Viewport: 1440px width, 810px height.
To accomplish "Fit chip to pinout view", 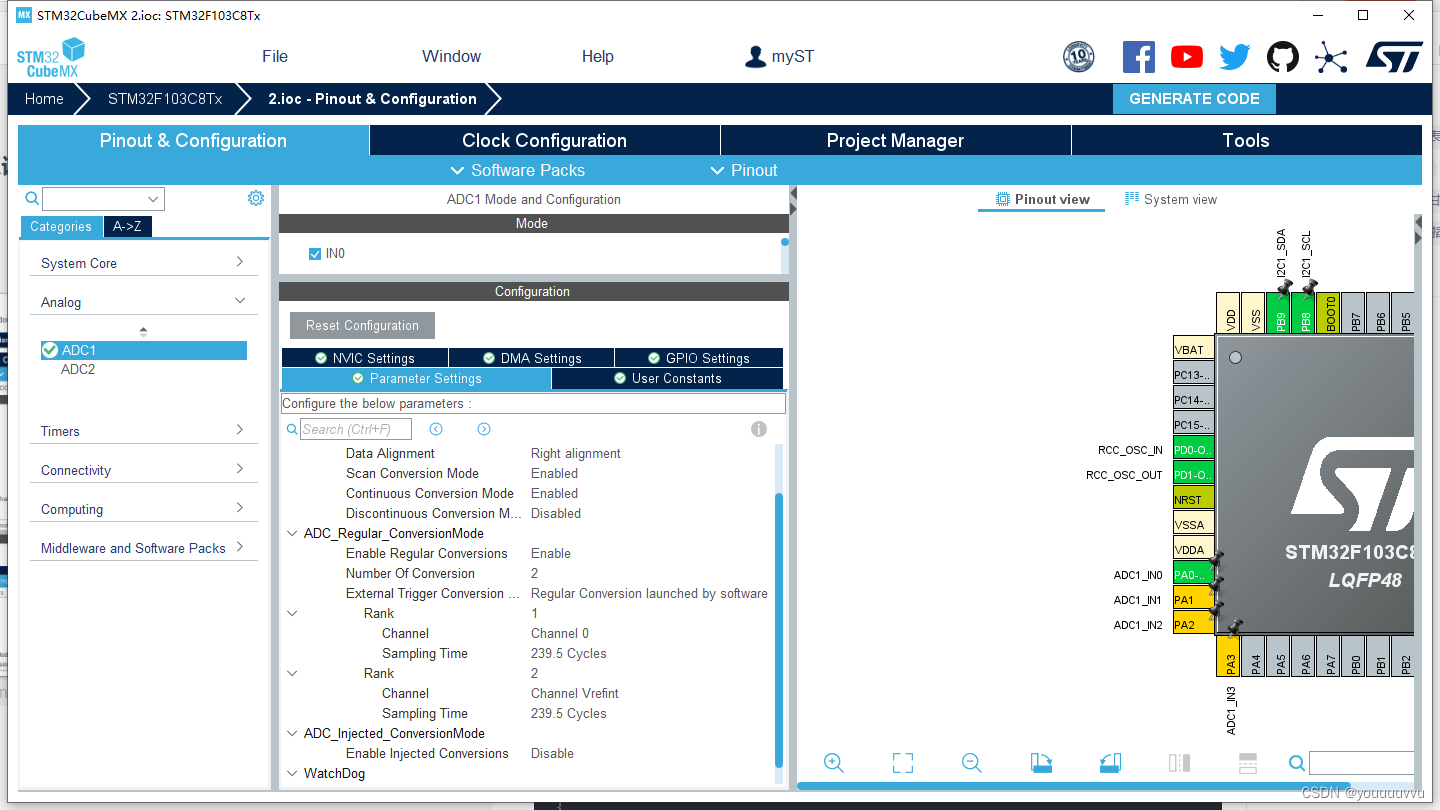I will point(903,763).
